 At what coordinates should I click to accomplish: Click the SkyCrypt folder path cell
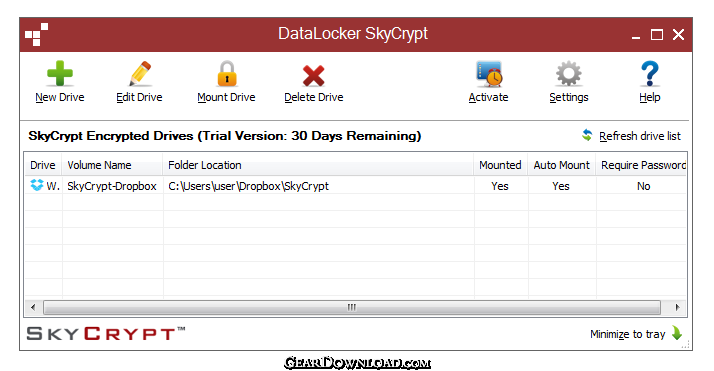coord(248,186)
